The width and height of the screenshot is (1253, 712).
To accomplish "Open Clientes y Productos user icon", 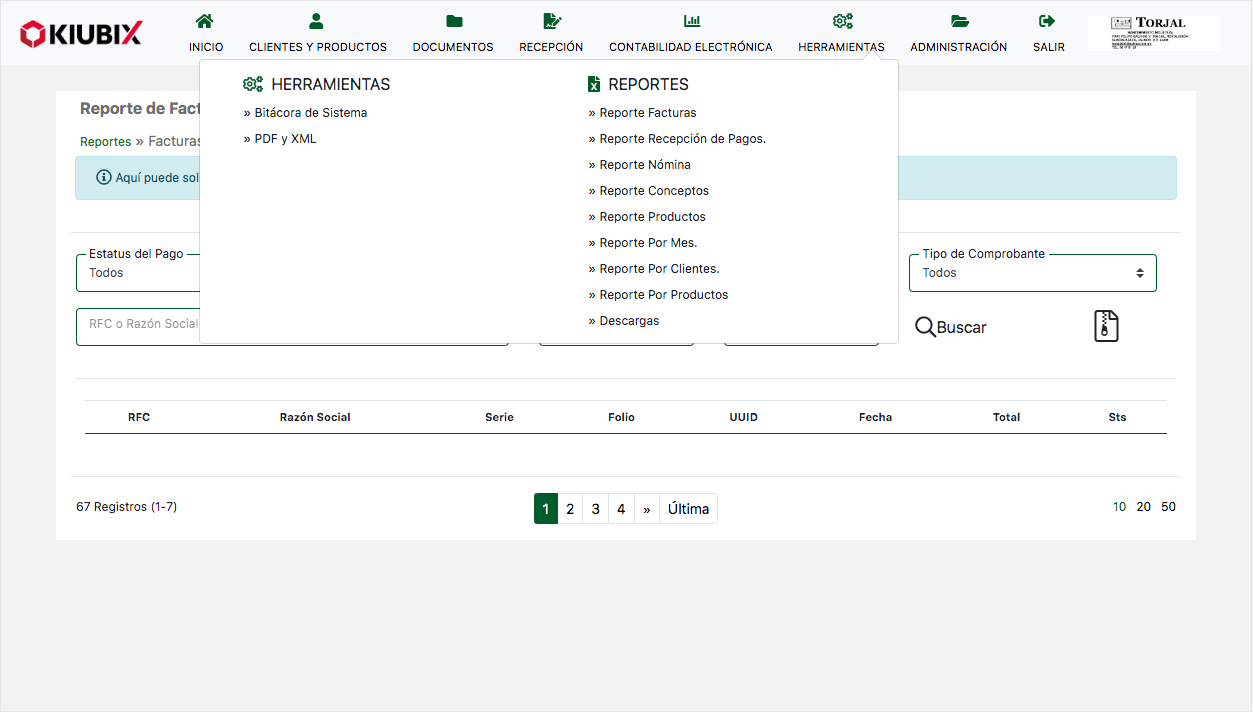I will tap(317, 21).
